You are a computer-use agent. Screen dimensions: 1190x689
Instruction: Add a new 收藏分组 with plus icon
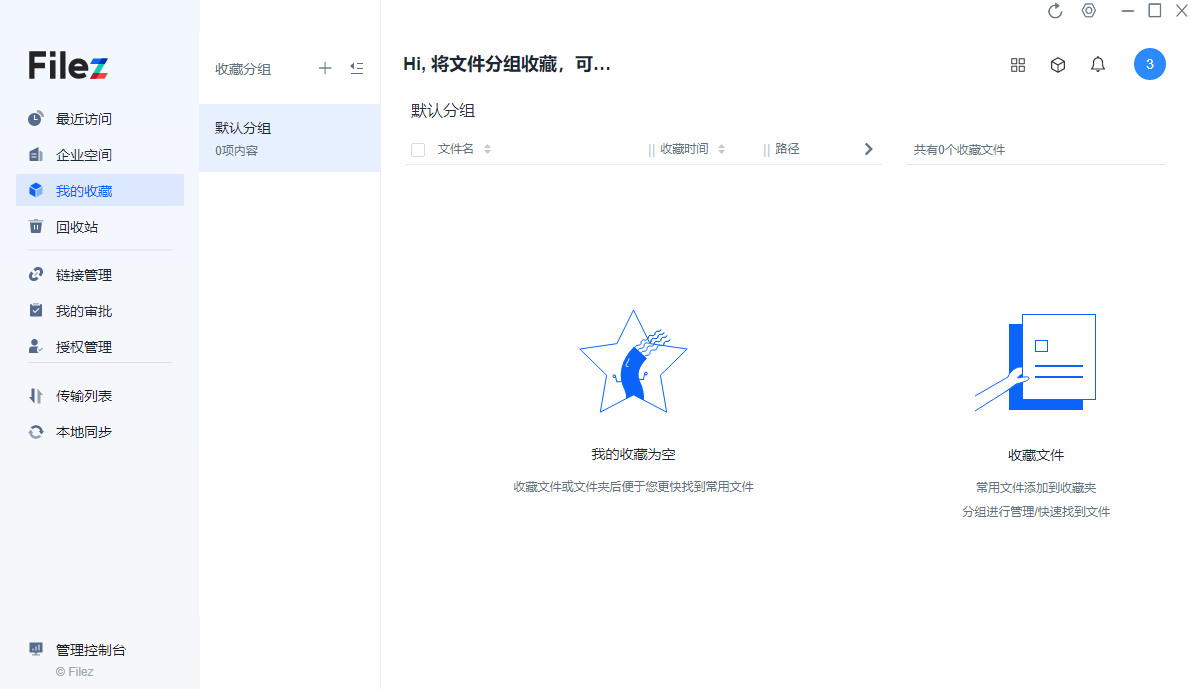325,68
